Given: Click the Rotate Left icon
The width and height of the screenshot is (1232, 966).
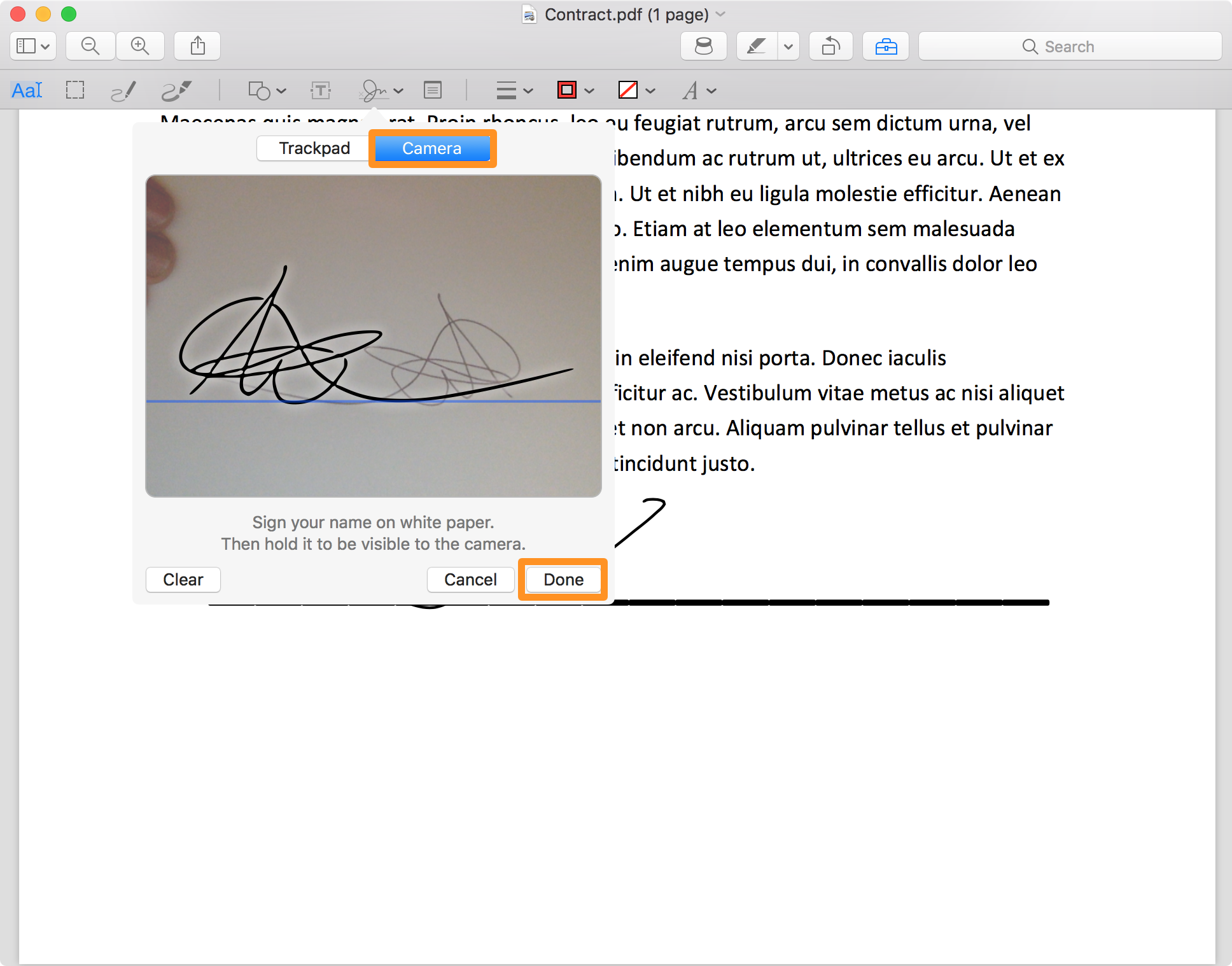Looking at the screenshot, I should pyautogui.click(x=830, y=46).
